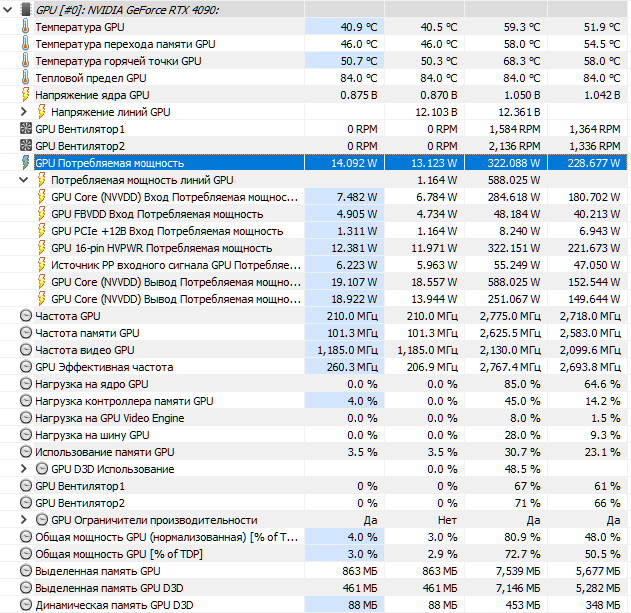The width and height of the screenshot is (631, 613).
Task: Expand GPU Ограничители производительности node
Action: click(24, 520)
